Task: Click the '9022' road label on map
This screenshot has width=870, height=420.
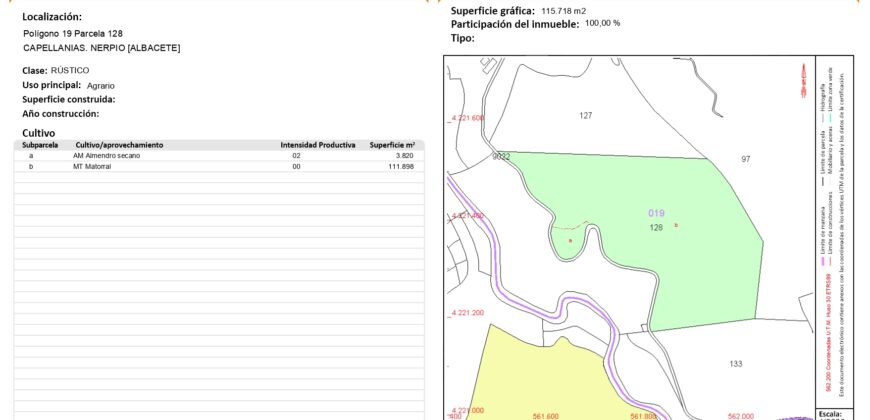Action: (501, 157)
